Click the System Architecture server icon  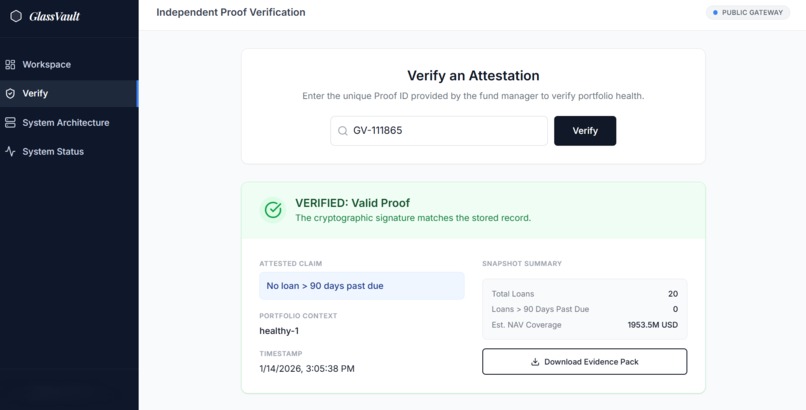coord(11,123)
